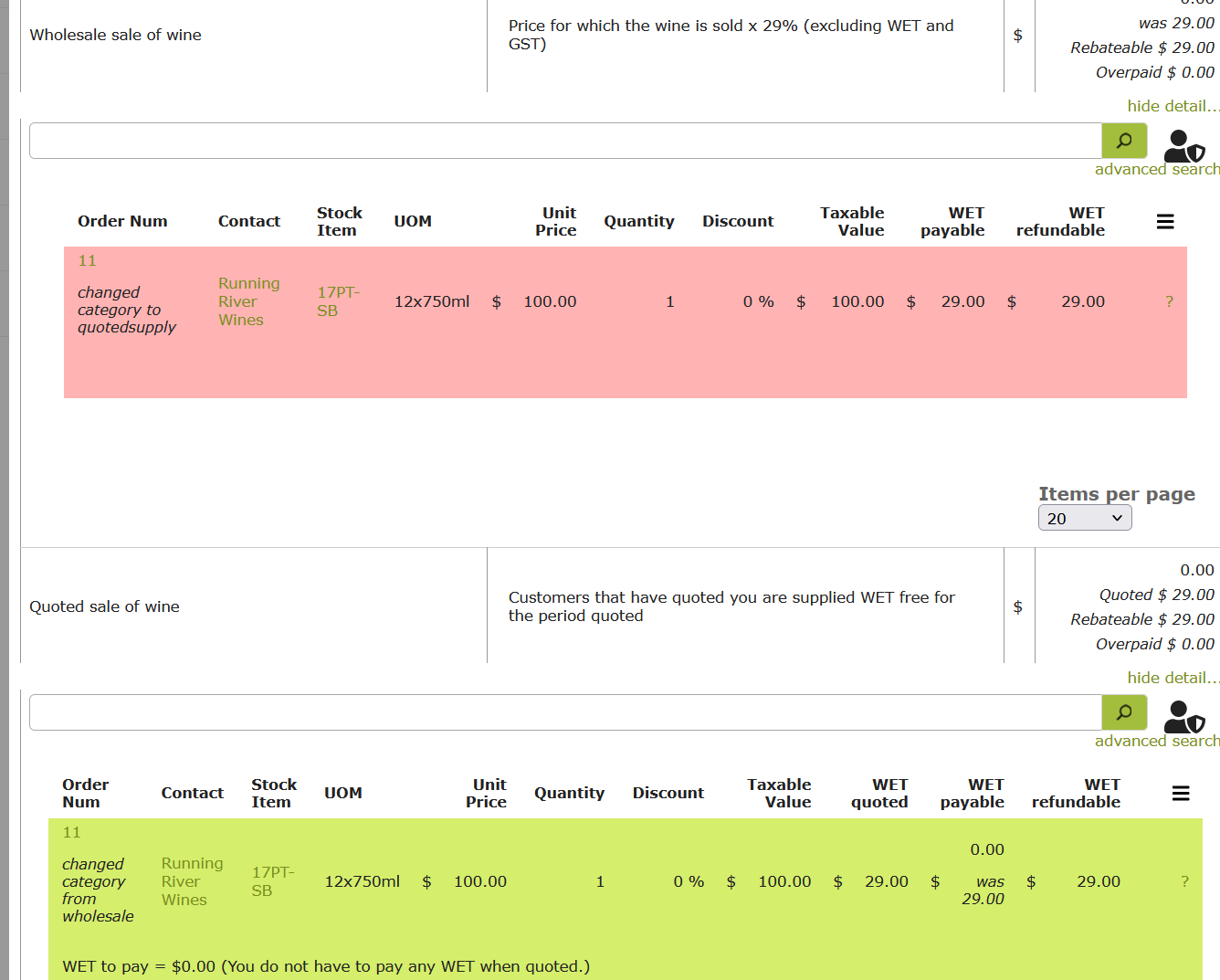Viewport: 1220px width, 980px height.
Task: Click WET refundable header in wholesale table
Action: tap(1060, 221)
